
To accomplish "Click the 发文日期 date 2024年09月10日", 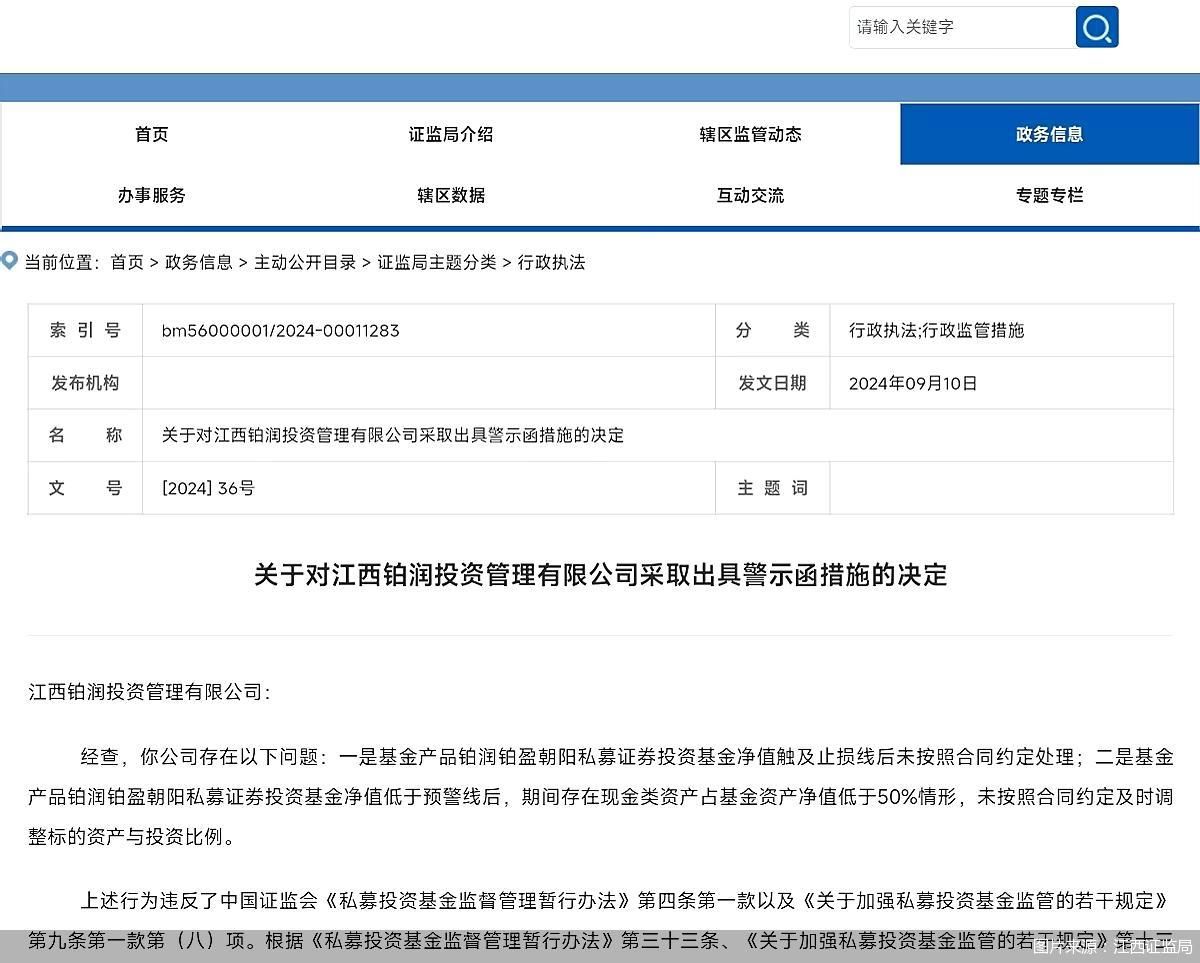I will [x=914, y=383].
